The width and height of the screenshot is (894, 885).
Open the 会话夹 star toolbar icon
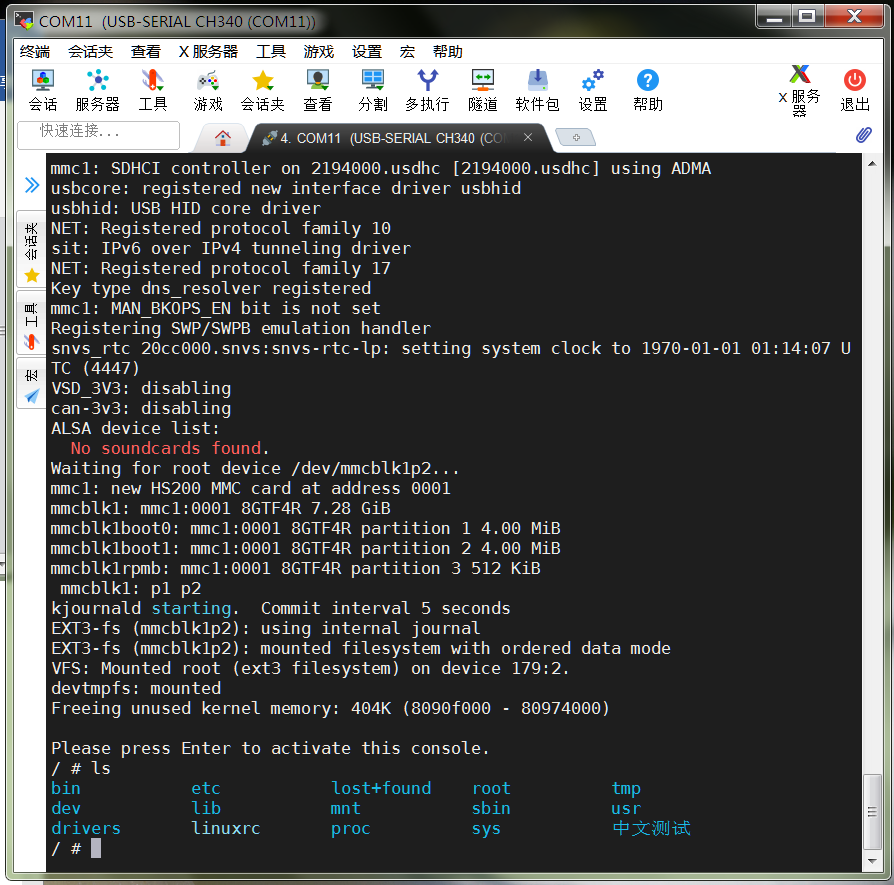(262, 90)
